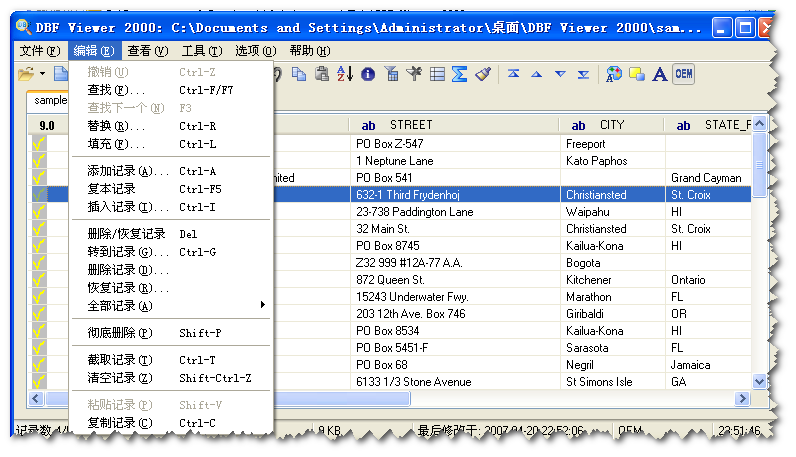Select 截取记录(T) menu entry

(x=171, y=360)
